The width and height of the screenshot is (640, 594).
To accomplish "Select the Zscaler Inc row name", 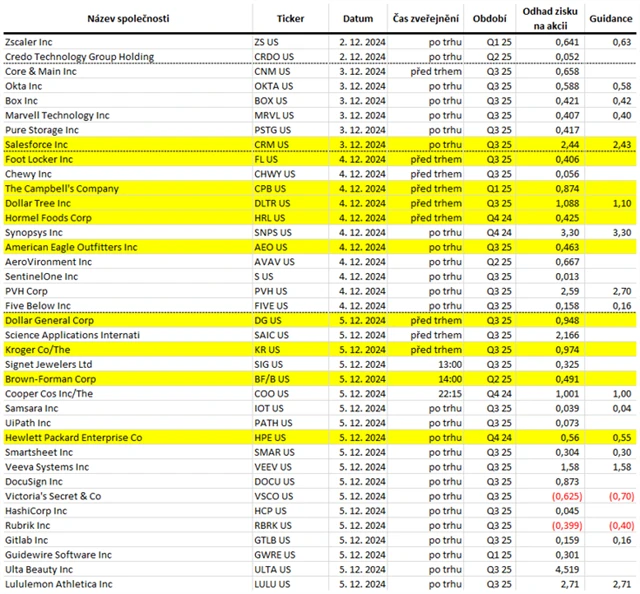I will 33,43.
